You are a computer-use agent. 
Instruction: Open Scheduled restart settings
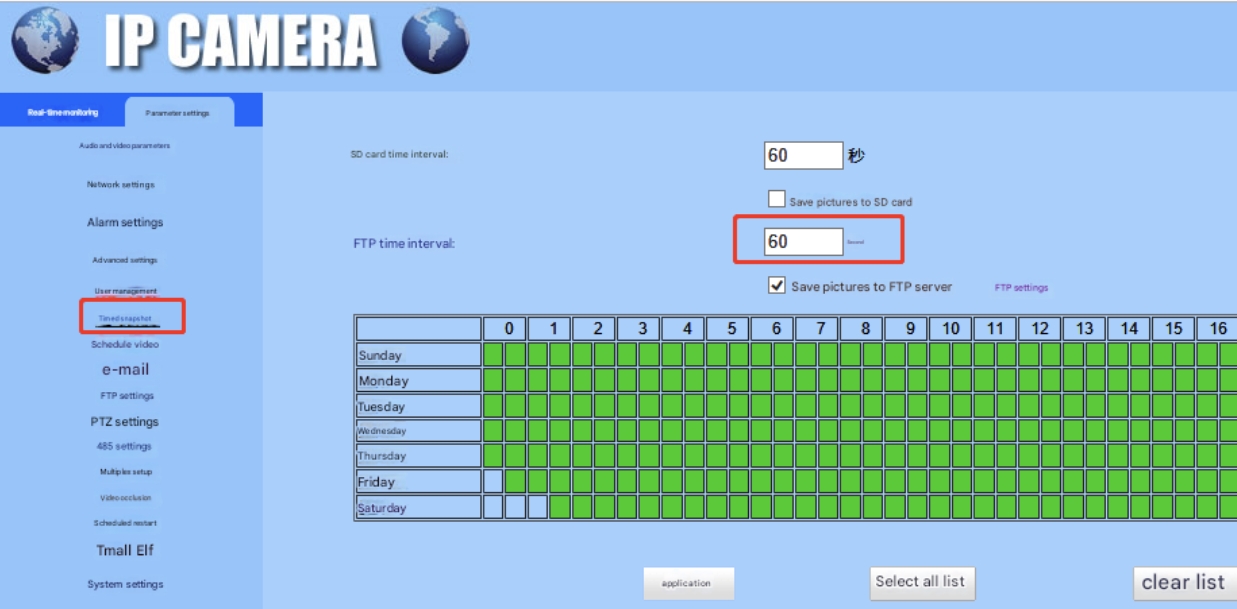(125, 523)
